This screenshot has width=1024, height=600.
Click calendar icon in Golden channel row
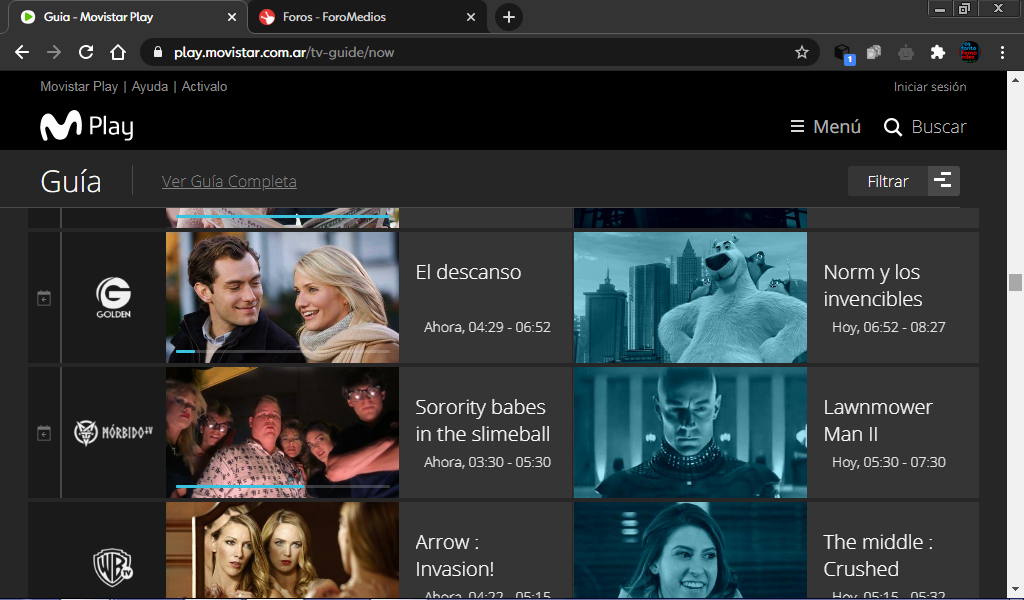pyautogui.click(x=44, y=298)
